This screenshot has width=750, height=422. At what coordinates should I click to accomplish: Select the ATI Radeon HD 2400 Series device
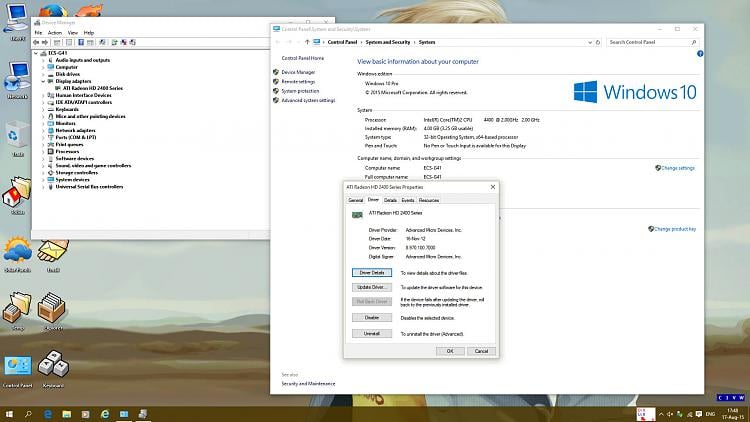92,88
